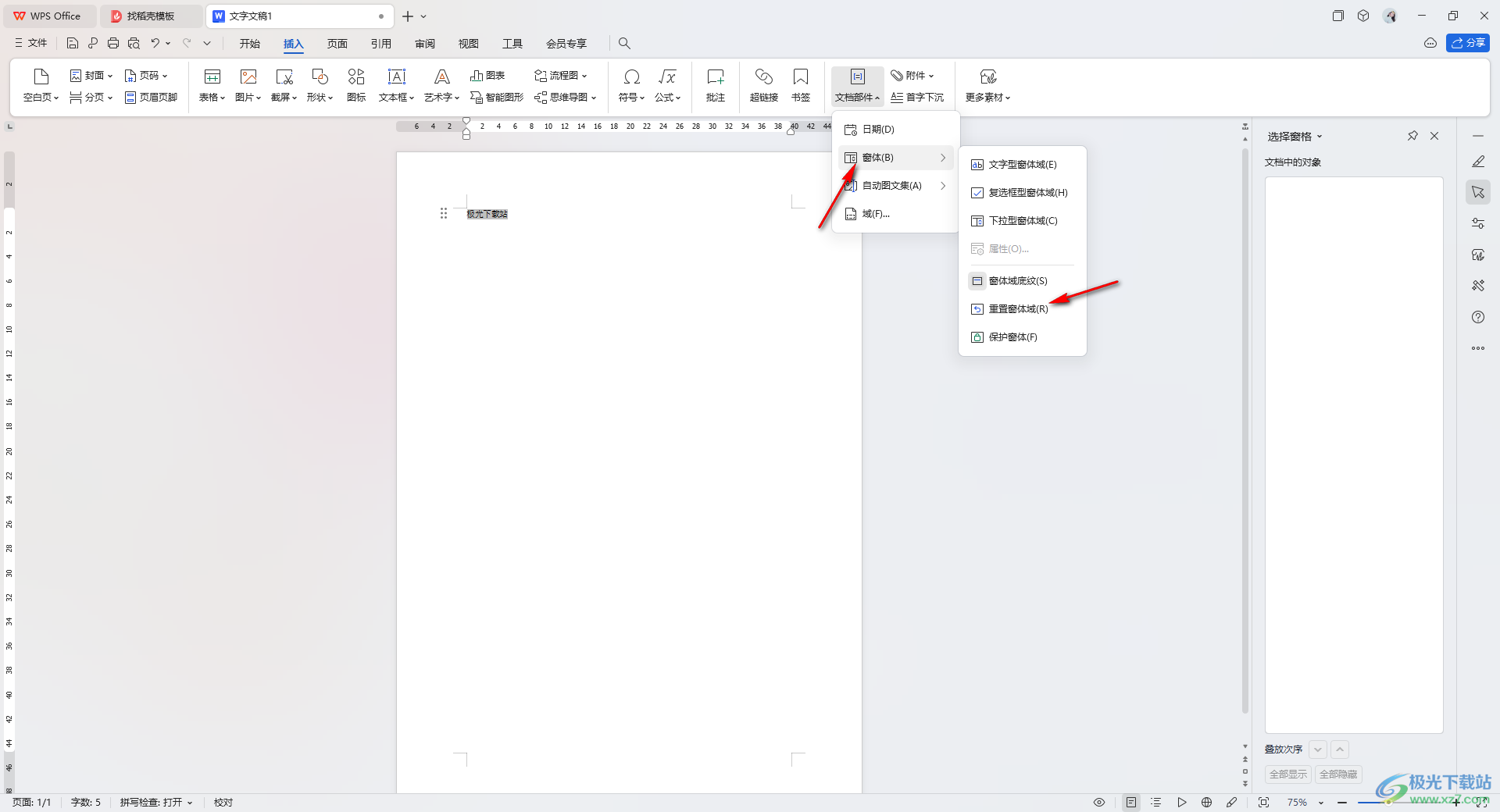The image size is (1500, 812).
Task: Insert 复选框型窗体域 checkbox form field
Action: pos(1022,193)
